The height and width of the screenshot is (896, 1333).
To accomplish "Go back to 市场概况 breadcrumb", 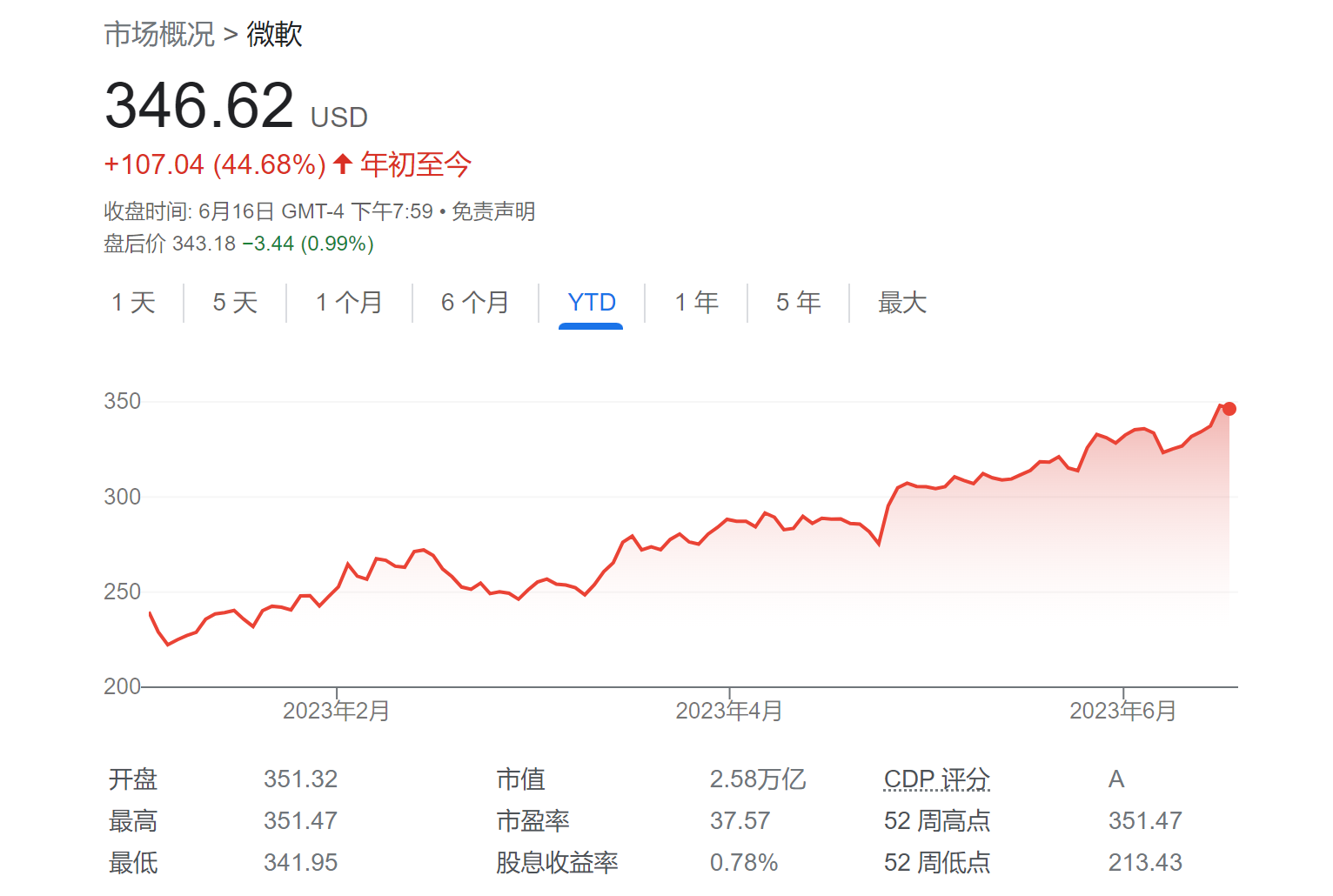I will (x=159, y=35).
